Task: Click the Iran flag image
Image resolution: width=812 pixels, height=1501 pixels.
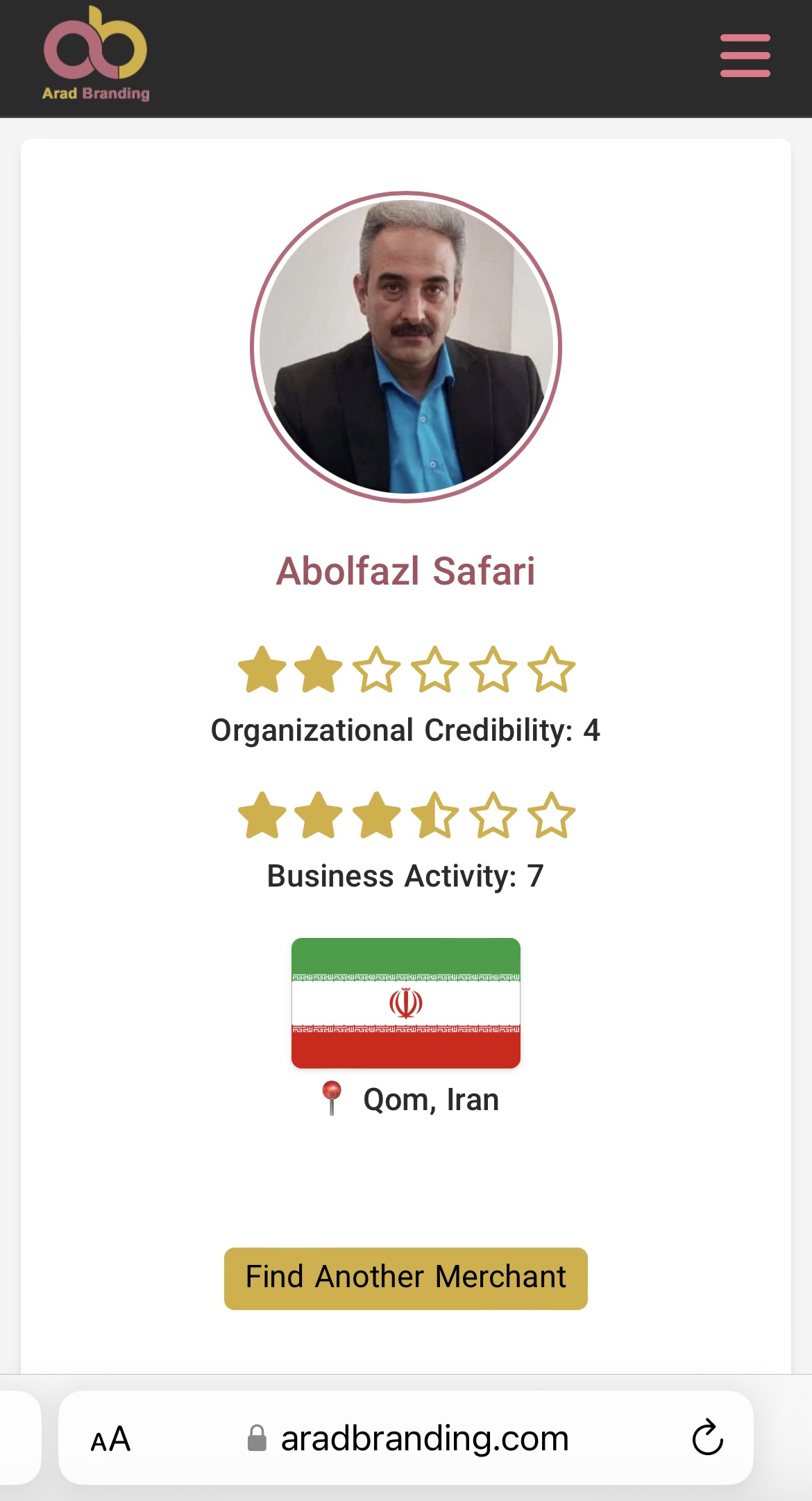Action: click(406, 1003)
